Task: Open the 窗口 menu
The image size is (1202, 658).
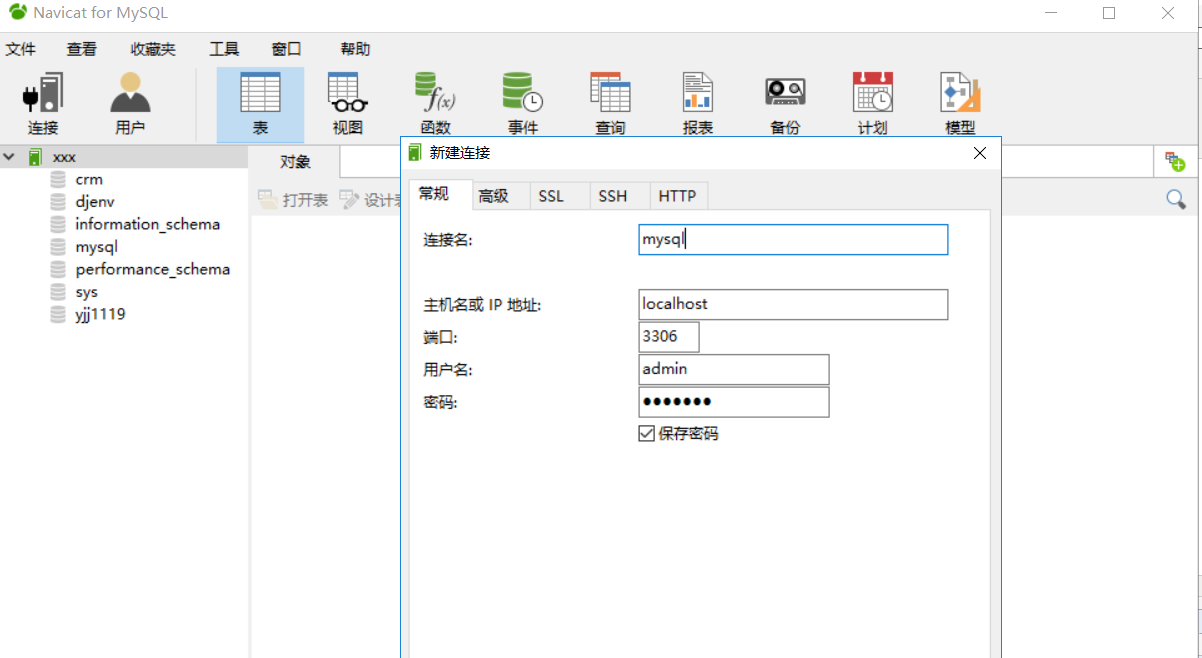Action: coord(286,49)
